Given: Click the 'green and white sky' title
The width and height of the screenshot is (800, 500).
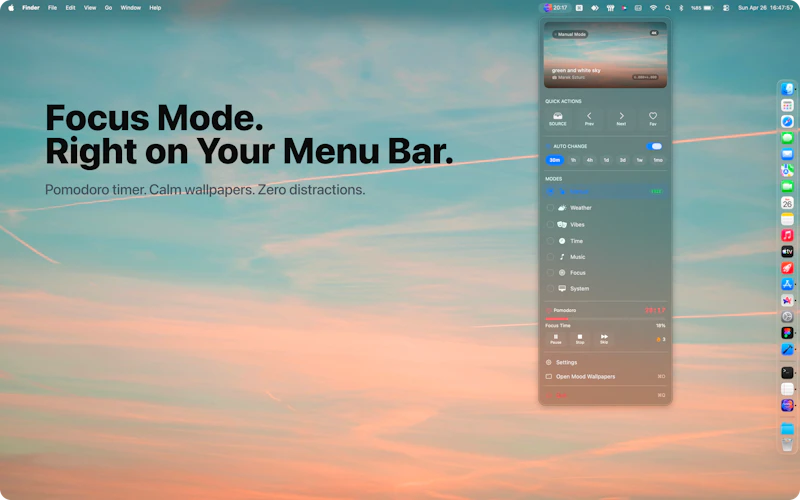Looking at the screenshot, I should [576, 70].
